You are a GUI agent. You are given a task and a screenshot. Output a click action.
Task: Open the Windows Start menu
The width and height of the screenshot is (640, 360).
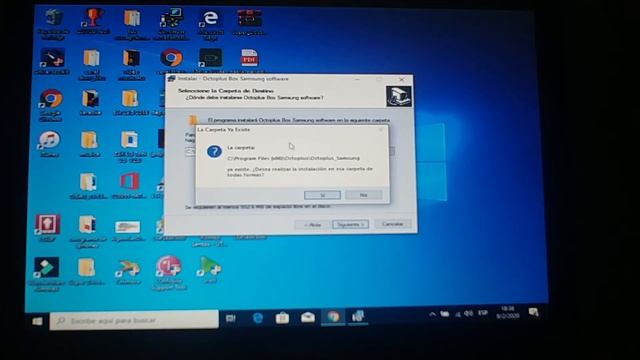click(37, 321)
